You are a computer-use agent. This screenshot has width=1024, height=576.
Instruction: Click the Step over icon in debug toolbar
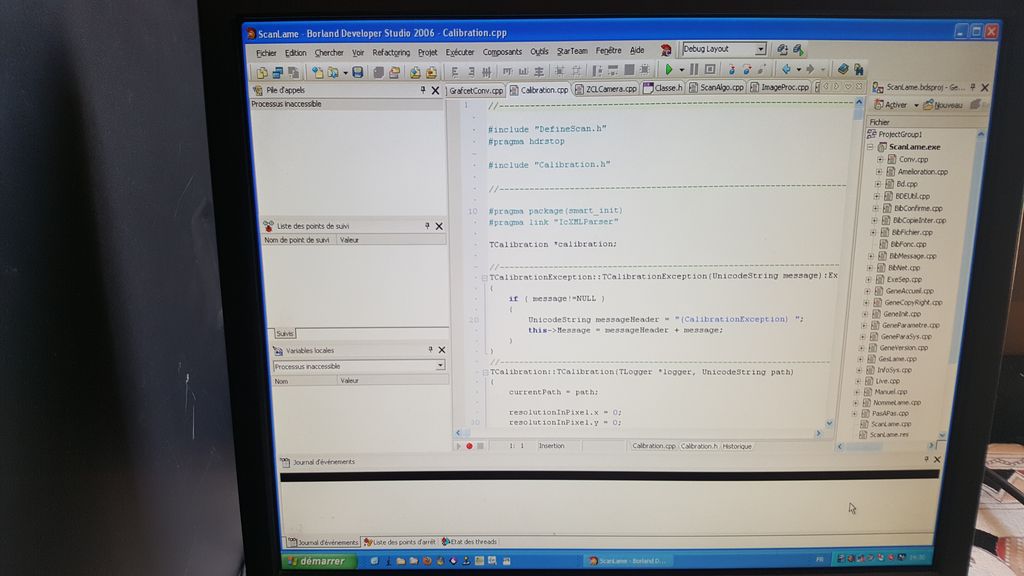pos(746,69)
